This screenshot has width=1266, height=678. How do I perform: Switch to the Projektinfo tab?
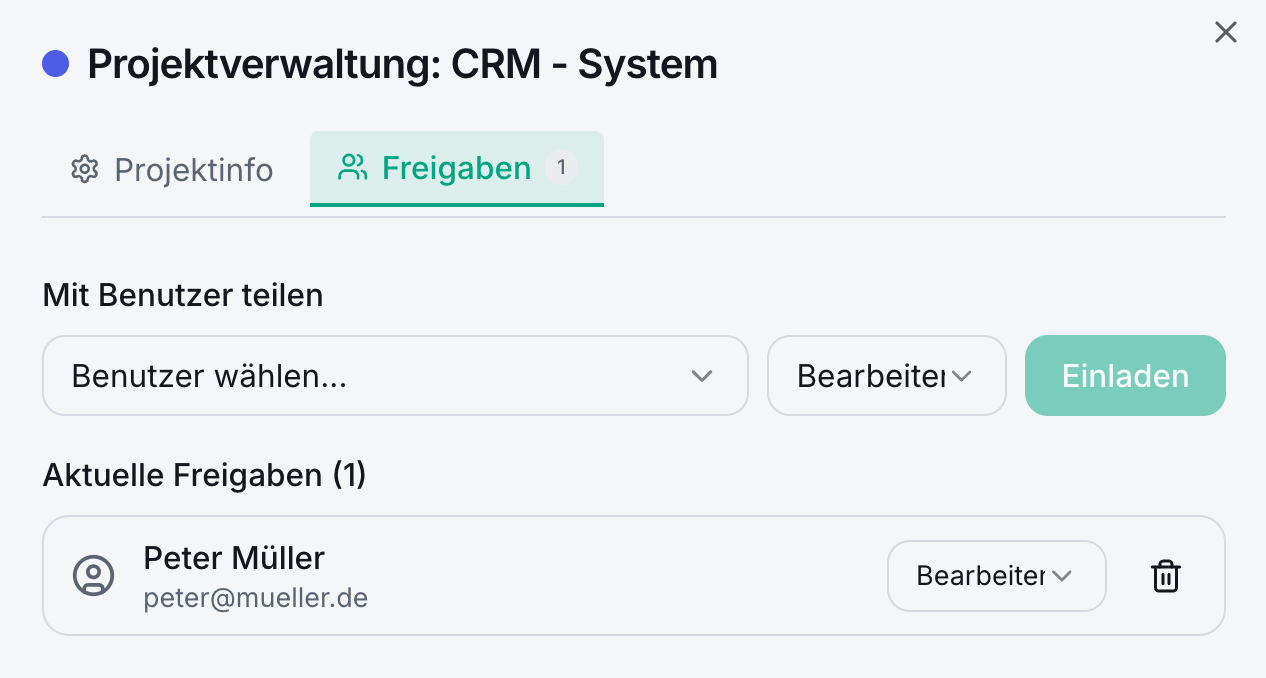tap(170, 169)
